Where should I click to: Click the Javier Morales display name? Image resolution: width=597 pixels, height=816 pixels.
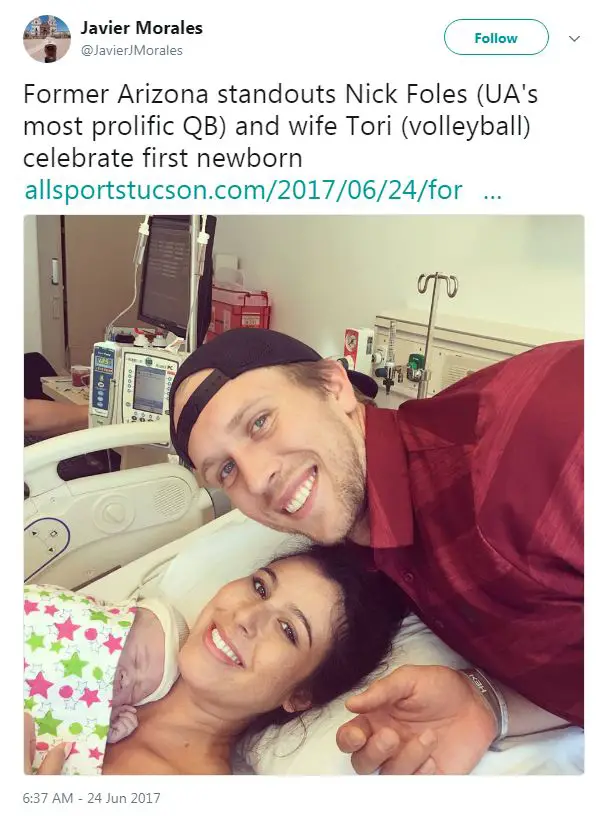click(142, 28)
